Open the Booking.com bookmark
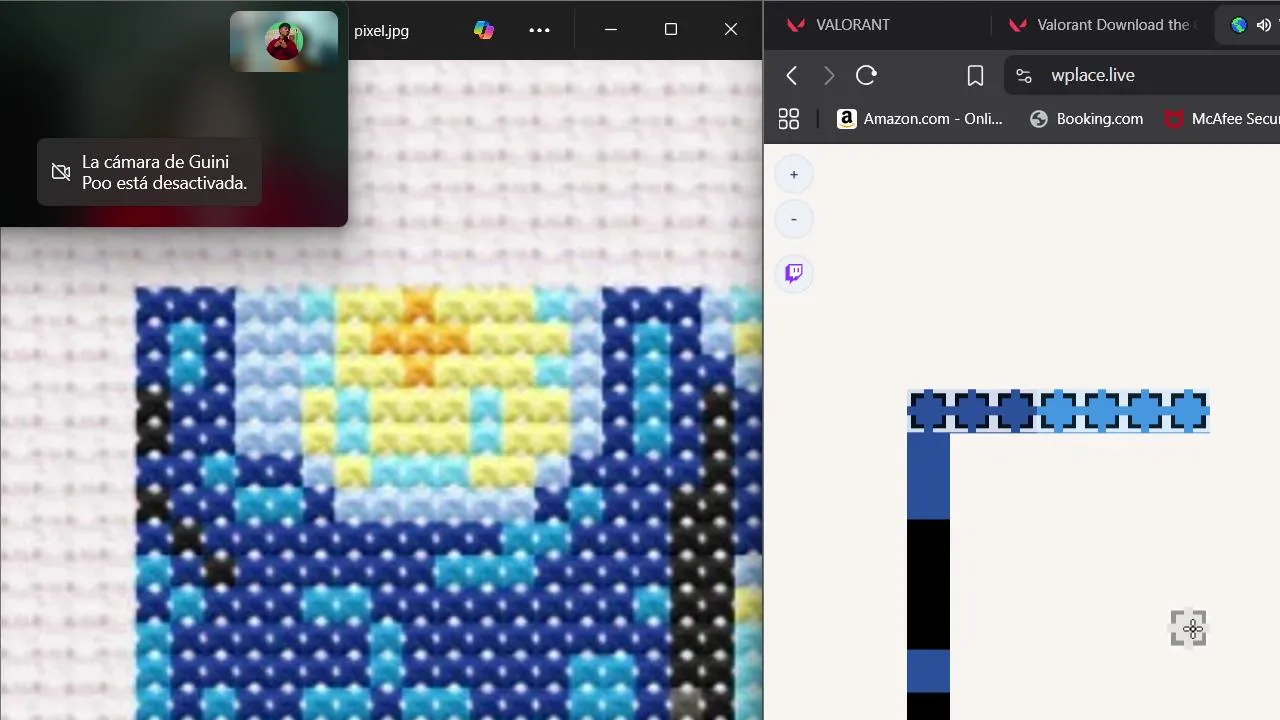Image resolution: width=1280 pixels, height=720 pixels. (1086, 119)
